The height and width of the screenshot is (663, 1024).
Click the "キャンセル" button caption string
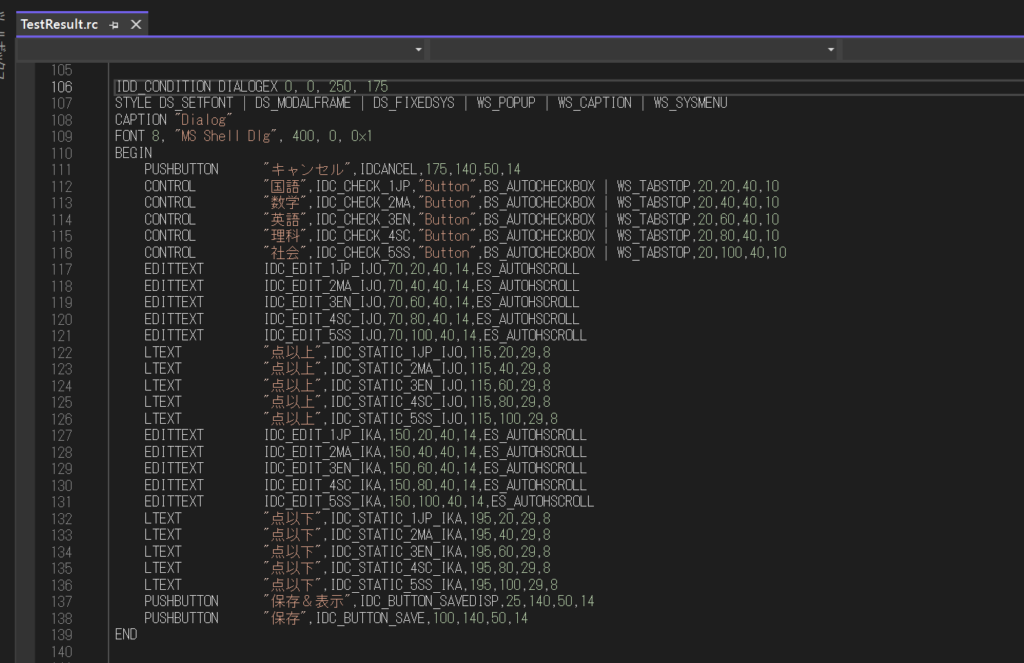pyautogui.click(x=308, y=170)
